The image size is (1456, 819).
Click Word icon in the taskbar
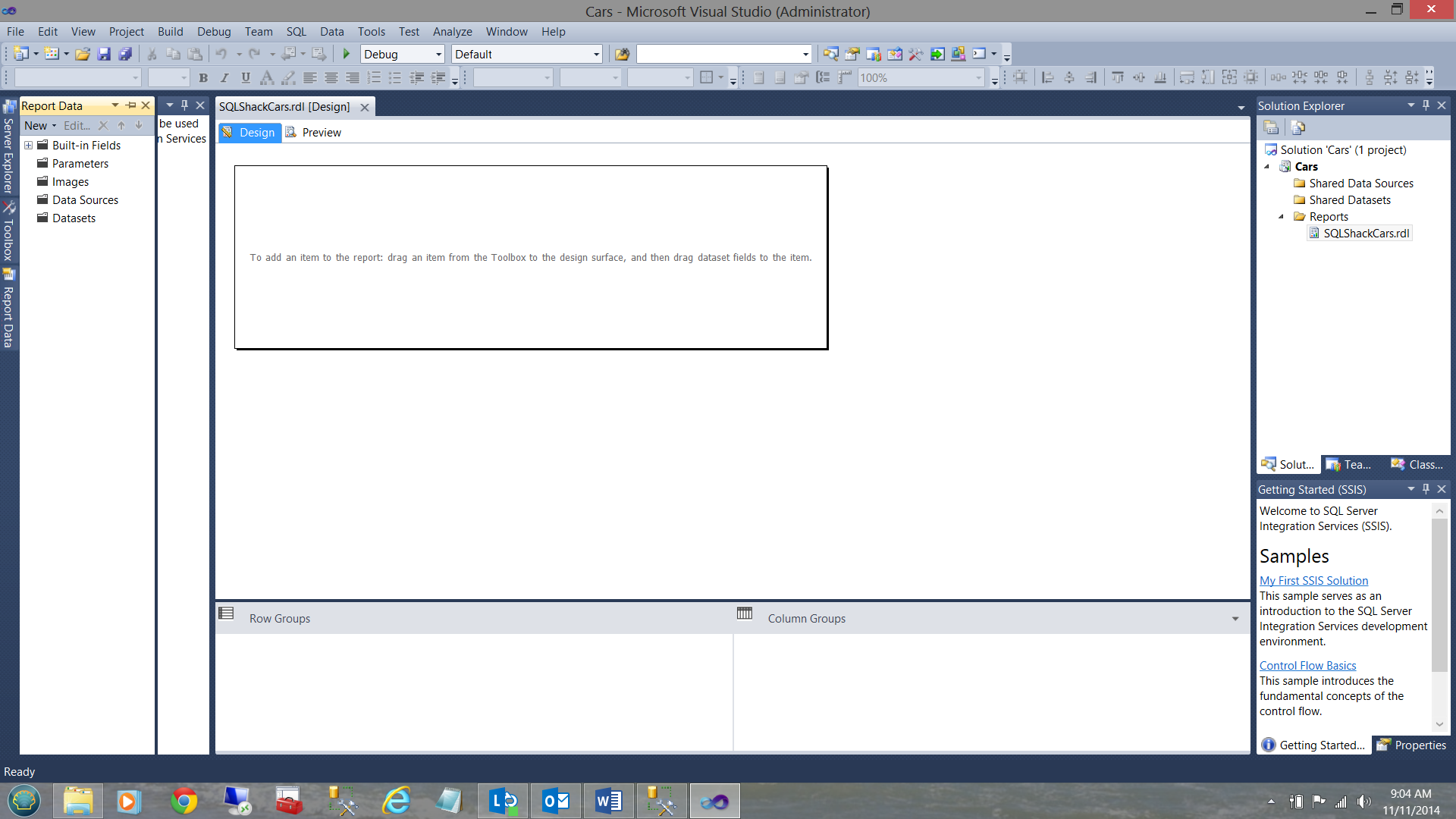(x=608, y=801)
